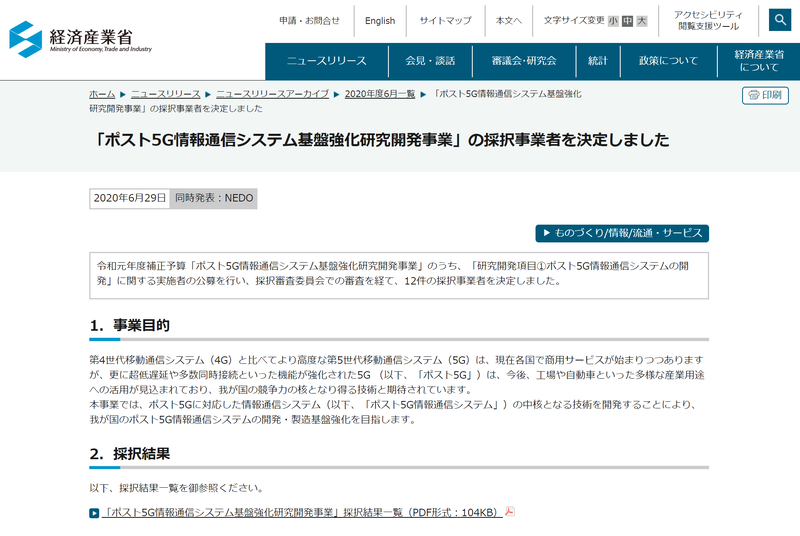Jump to 本文へ link
This screenshot has width=800, height=536.
(x=509, y=20)
